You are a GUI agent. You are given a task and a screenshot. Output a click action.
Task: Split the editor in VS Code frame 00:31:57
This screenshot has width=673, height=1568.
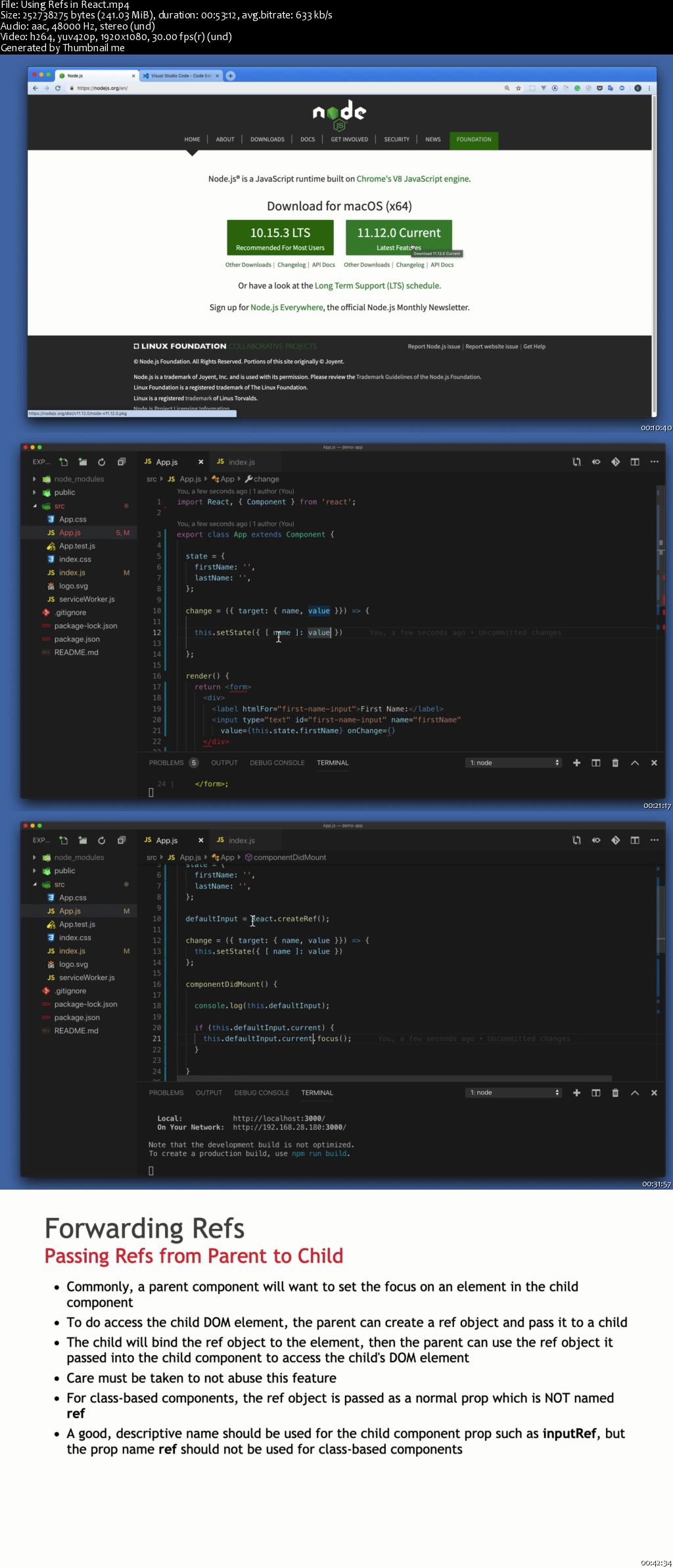pos(635,840)
